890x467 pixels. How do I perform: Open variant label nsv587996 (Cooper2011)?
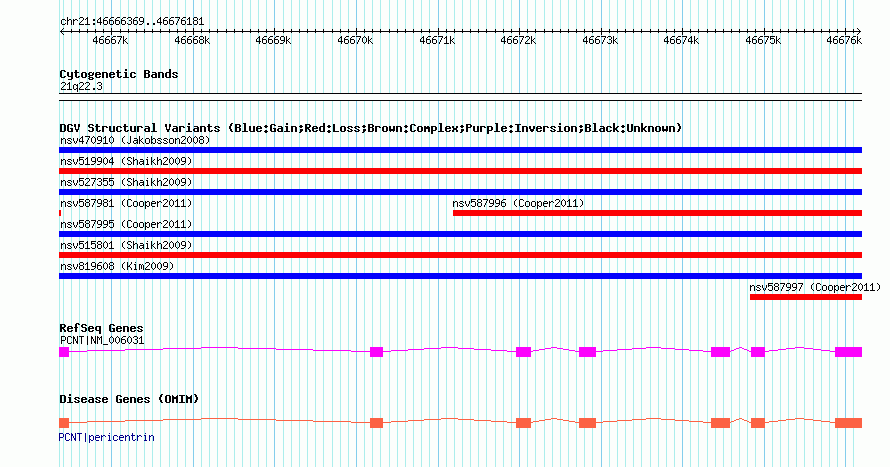point(518,203)
